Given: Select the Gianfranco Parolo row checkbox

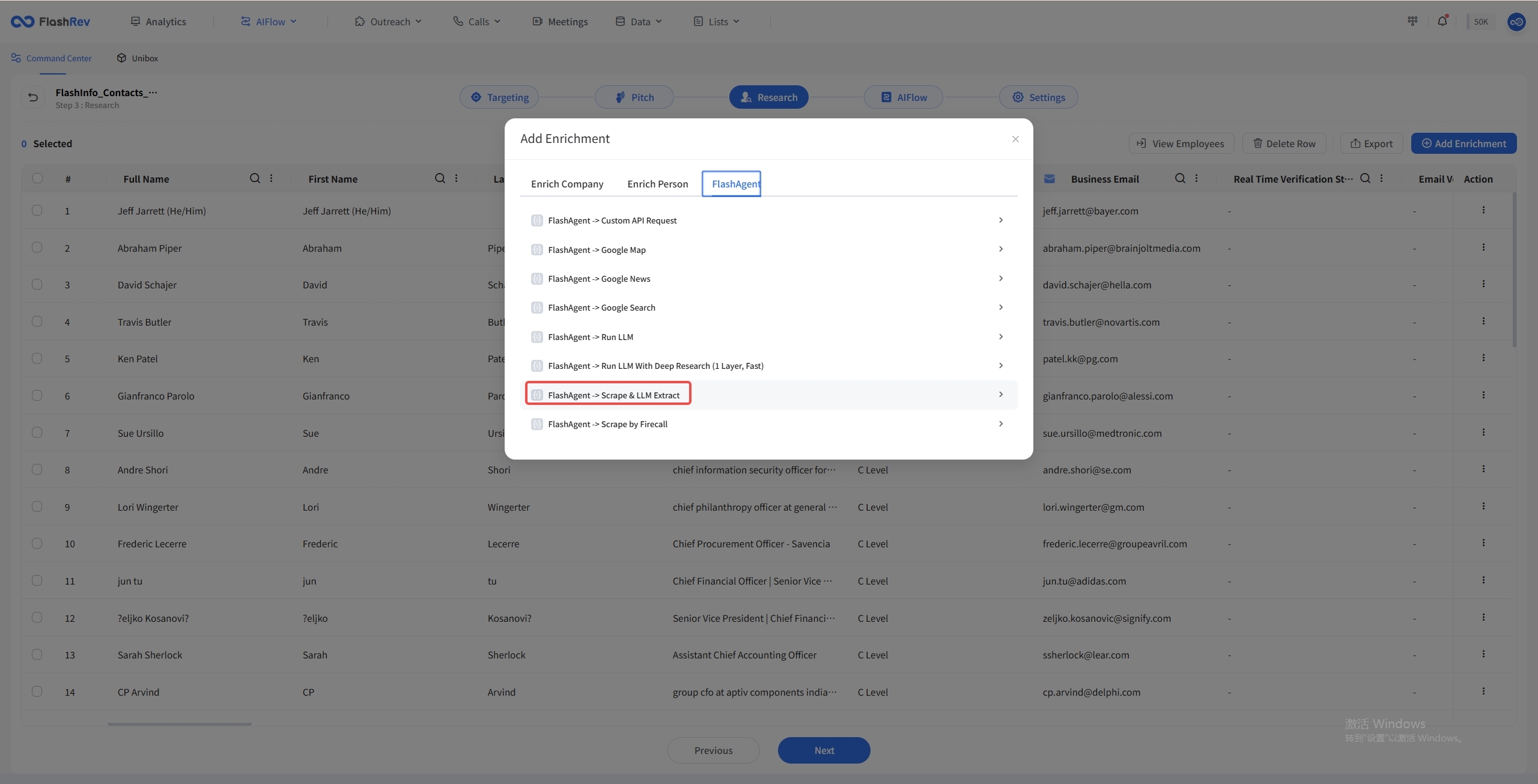Looking at the screenshot, I should point(37,395).
